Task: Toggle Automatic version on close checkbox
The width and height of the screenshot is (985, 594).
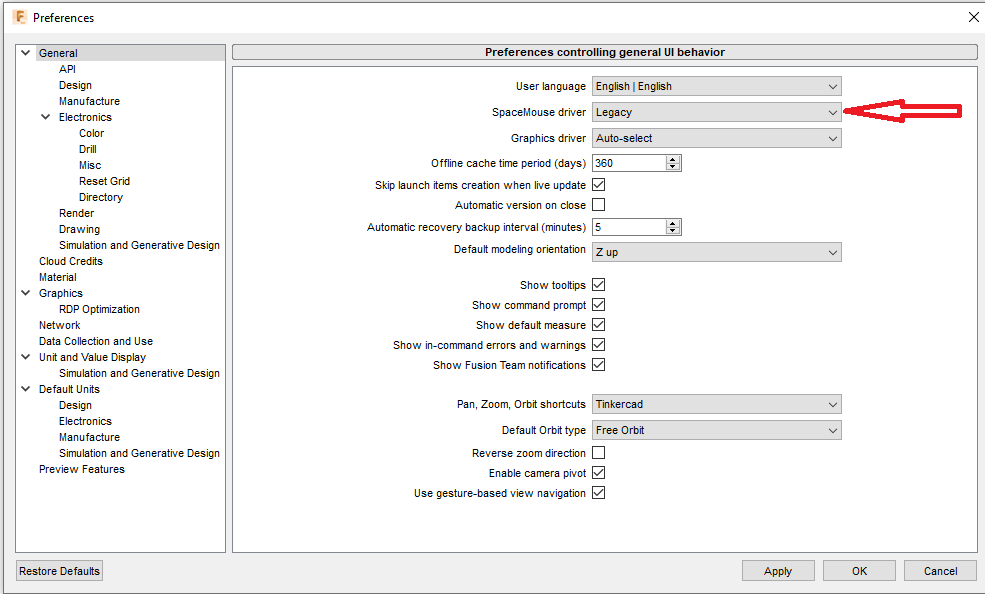Action: (599, 205)
